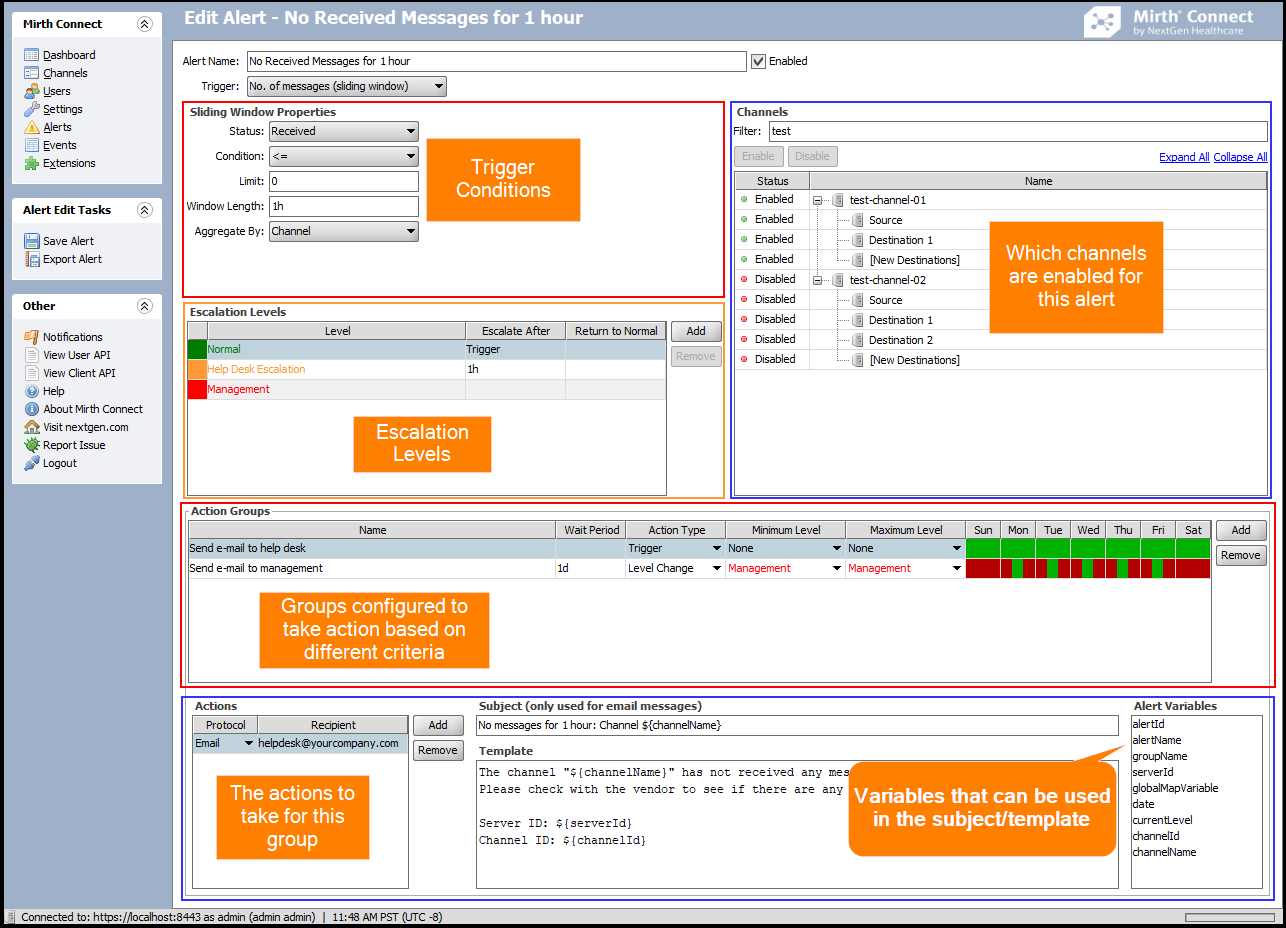
Task: Open the Users icon in sidebar
Action: (x=31, y=91)
